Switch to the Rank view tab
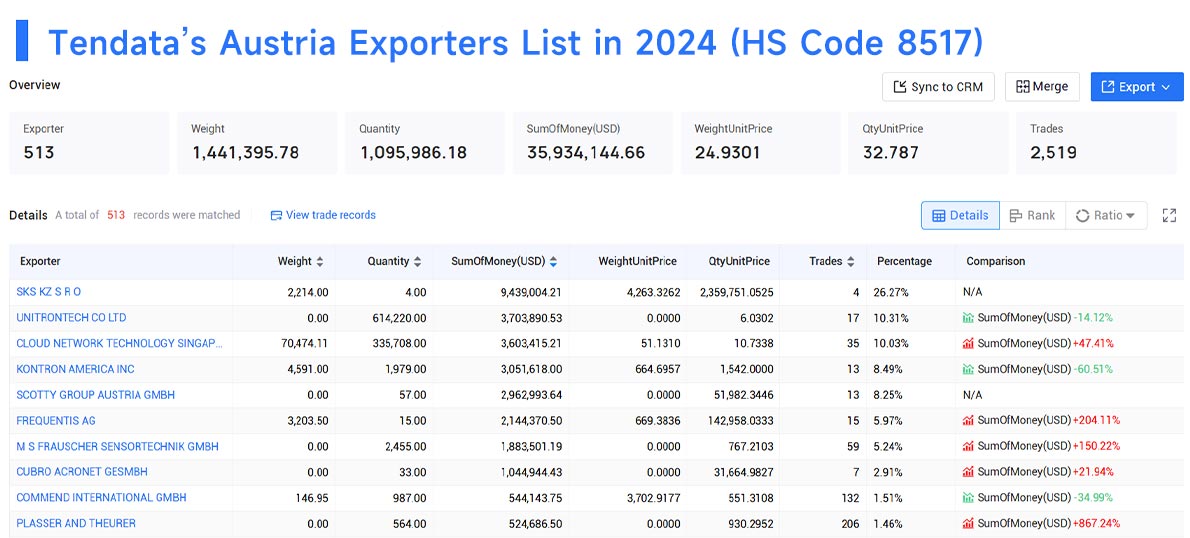1190x538 pixels. coord(1032,216)
